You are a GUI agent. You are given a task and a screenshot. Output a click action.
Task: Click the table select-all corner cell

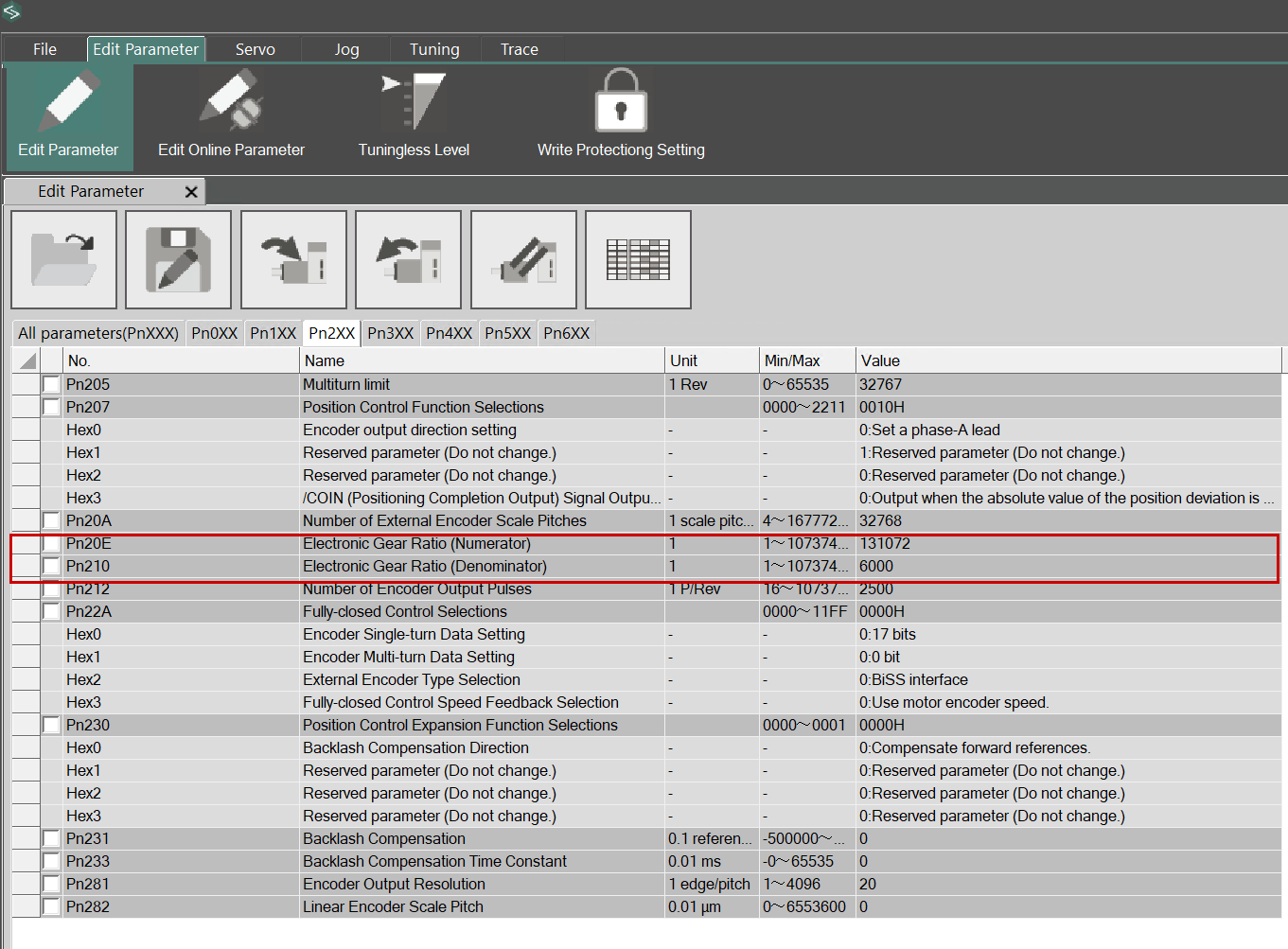point(26,360)
